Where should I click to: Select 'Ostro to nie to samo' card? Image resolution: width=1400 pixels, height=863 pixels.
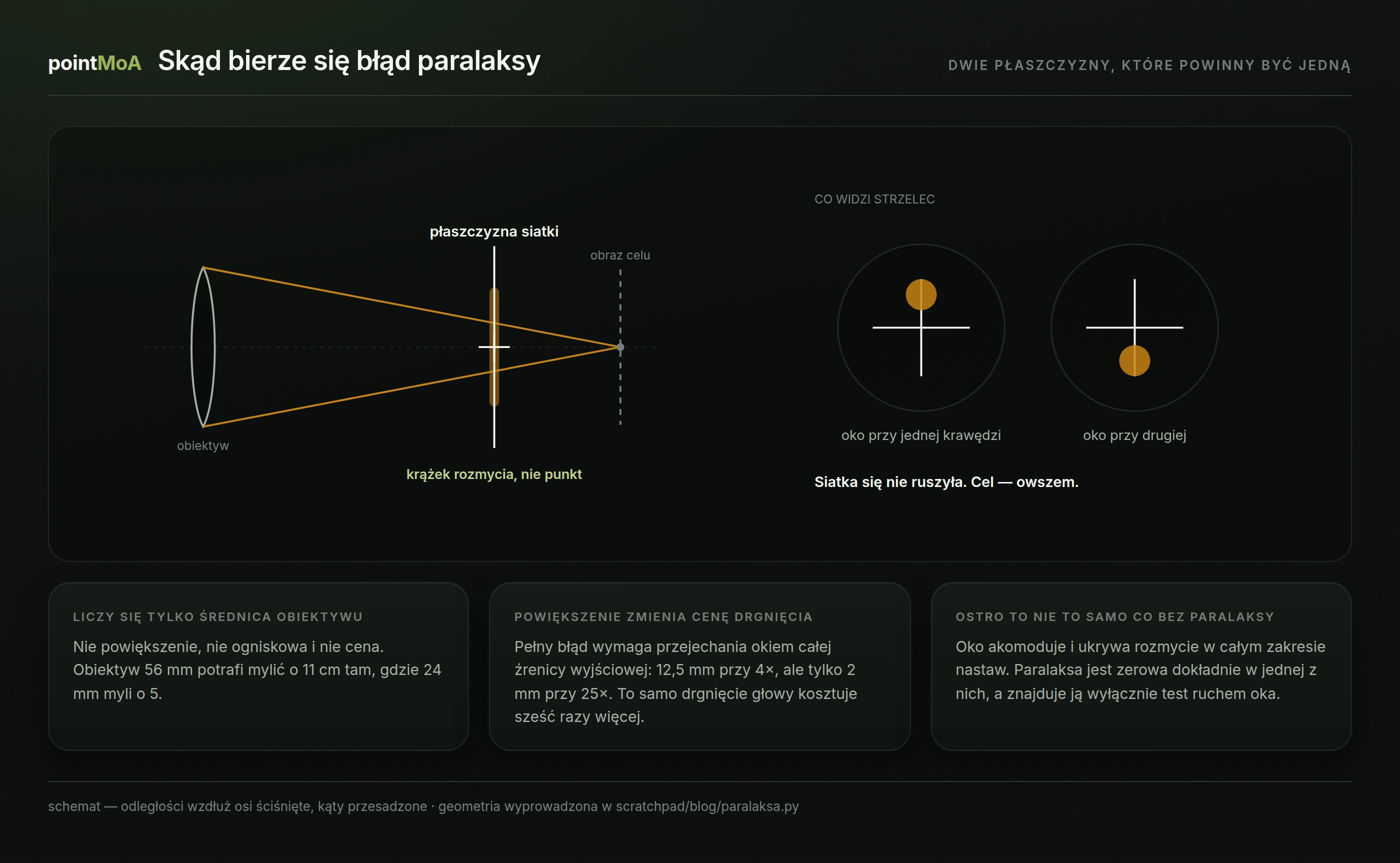(x=1141, y=666)
